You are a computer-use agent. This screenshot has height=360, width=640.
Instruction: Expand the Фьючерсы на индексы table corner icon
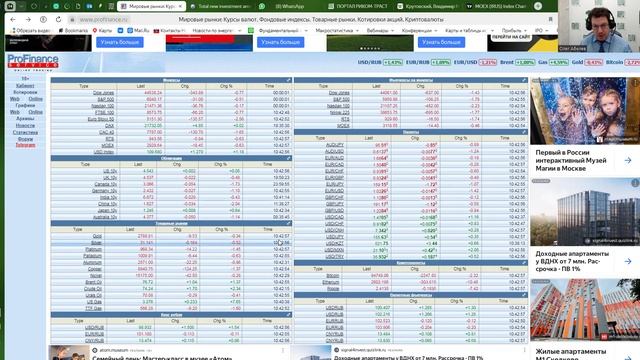(x=524, y=80)
